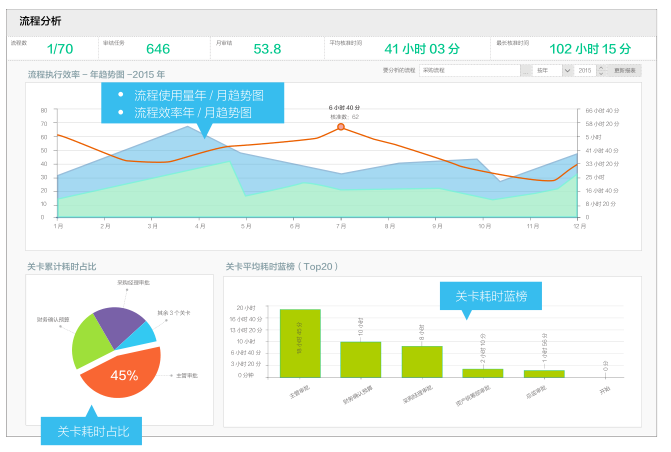Click the 更新报表 refresh report button

point(625,71)
